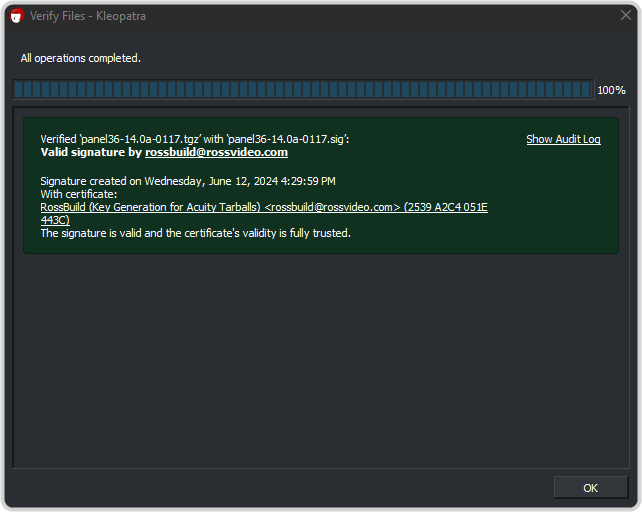Viewport: 642px width, 512px height.
Task: Close the Verify Files dialog window
Action: (625, 15)
